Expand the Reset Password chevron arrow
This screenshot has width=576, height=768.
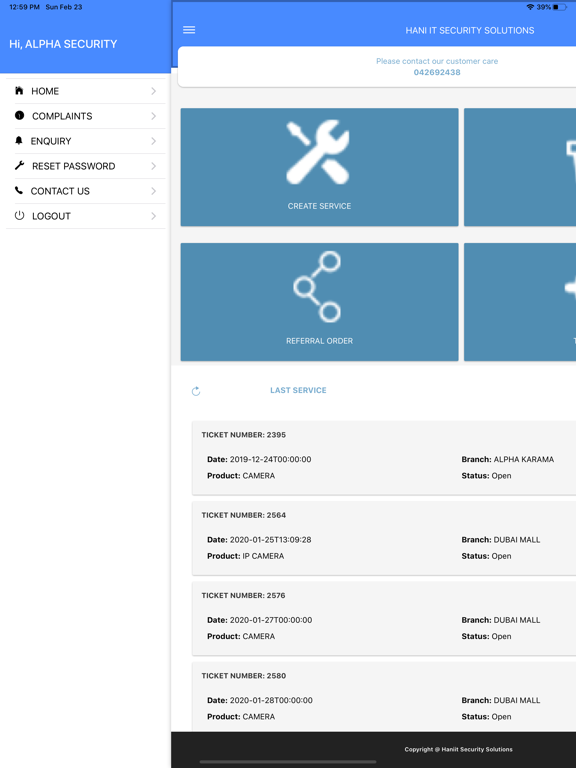tap(153, 166)
